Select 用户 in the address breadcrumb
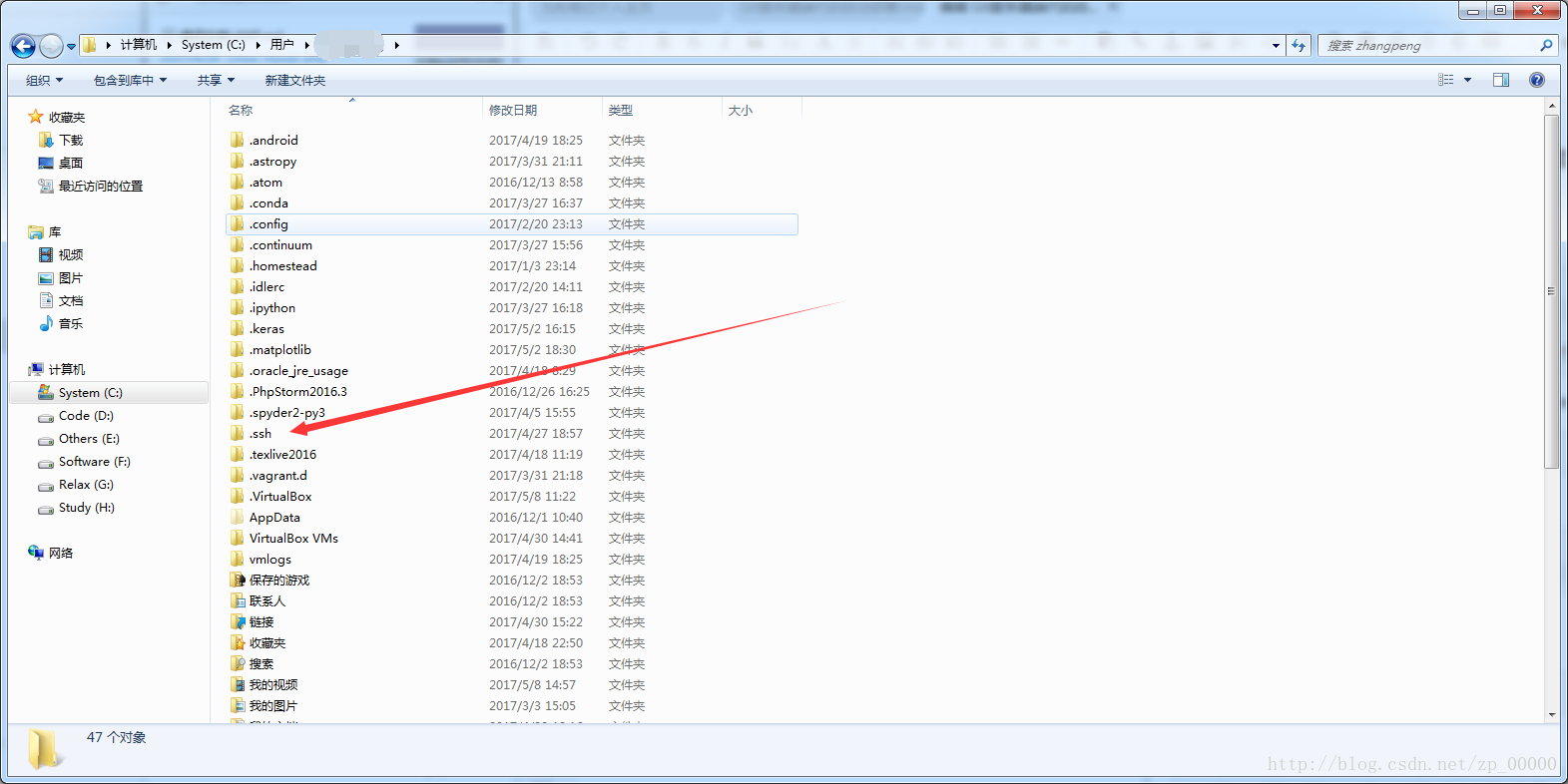Screen dimensions: 1568x784 [282, 45]
